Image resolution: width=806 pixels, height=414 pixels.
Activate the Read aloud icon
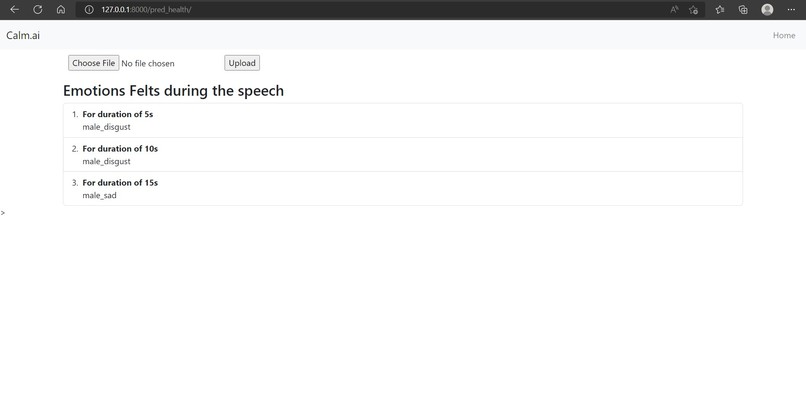tap(674, 9)
